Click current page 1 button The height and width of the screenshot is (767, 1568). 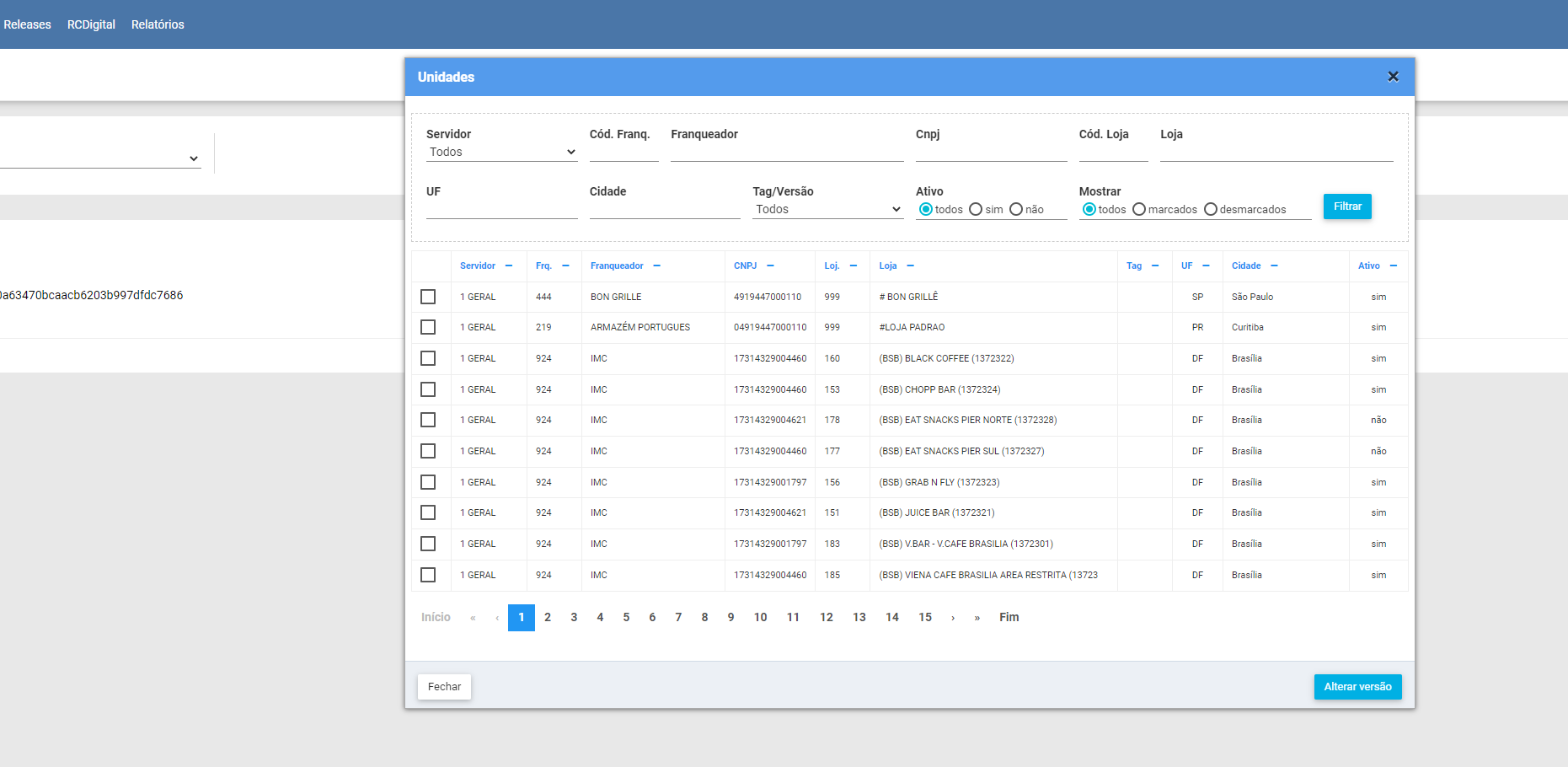522,618
